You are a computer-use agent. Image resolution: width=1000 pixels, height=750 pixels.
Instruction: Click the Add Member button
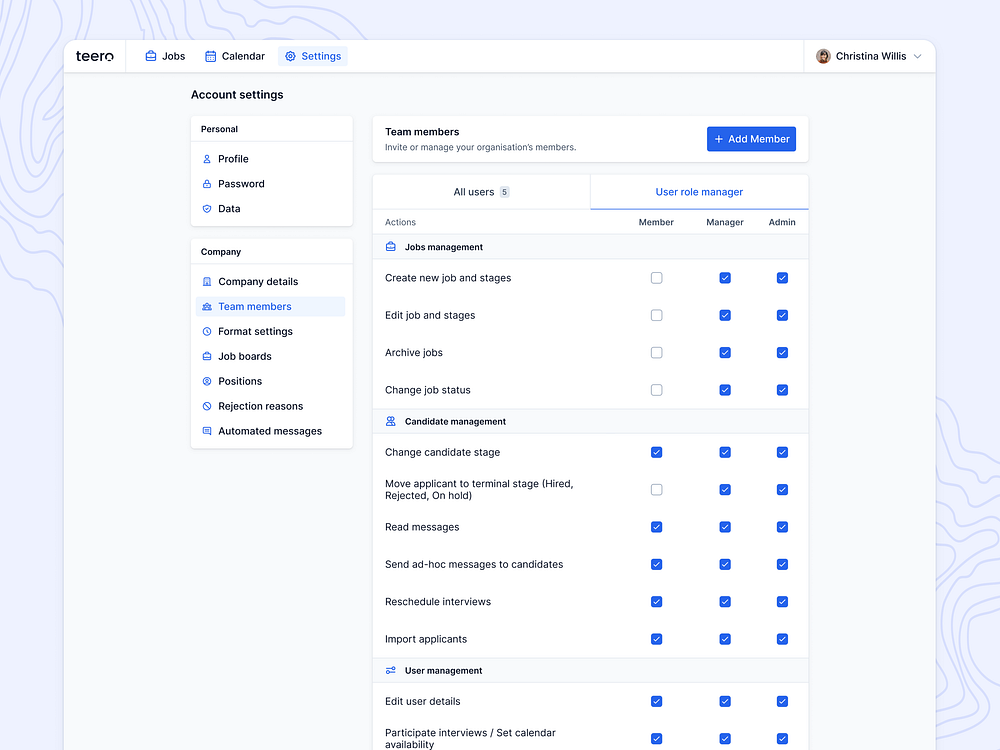[751, 139]
